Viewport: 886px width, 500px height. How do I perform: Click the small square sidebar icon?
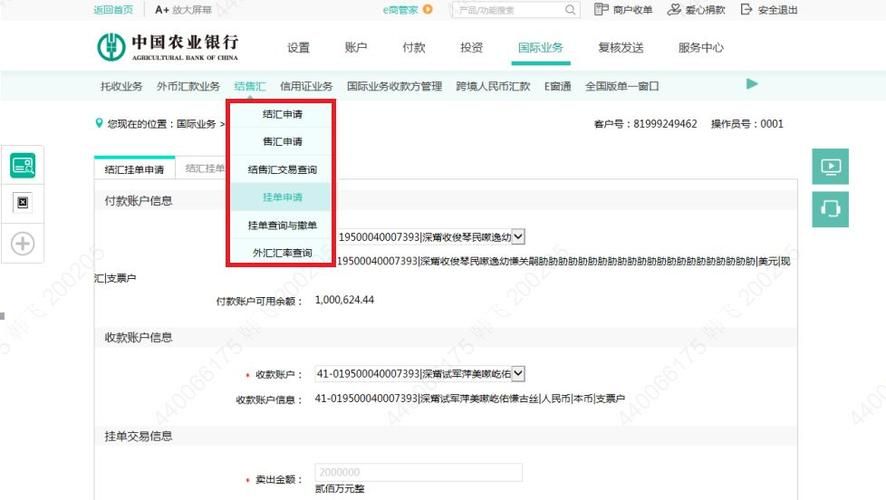(x=23, y=202)
